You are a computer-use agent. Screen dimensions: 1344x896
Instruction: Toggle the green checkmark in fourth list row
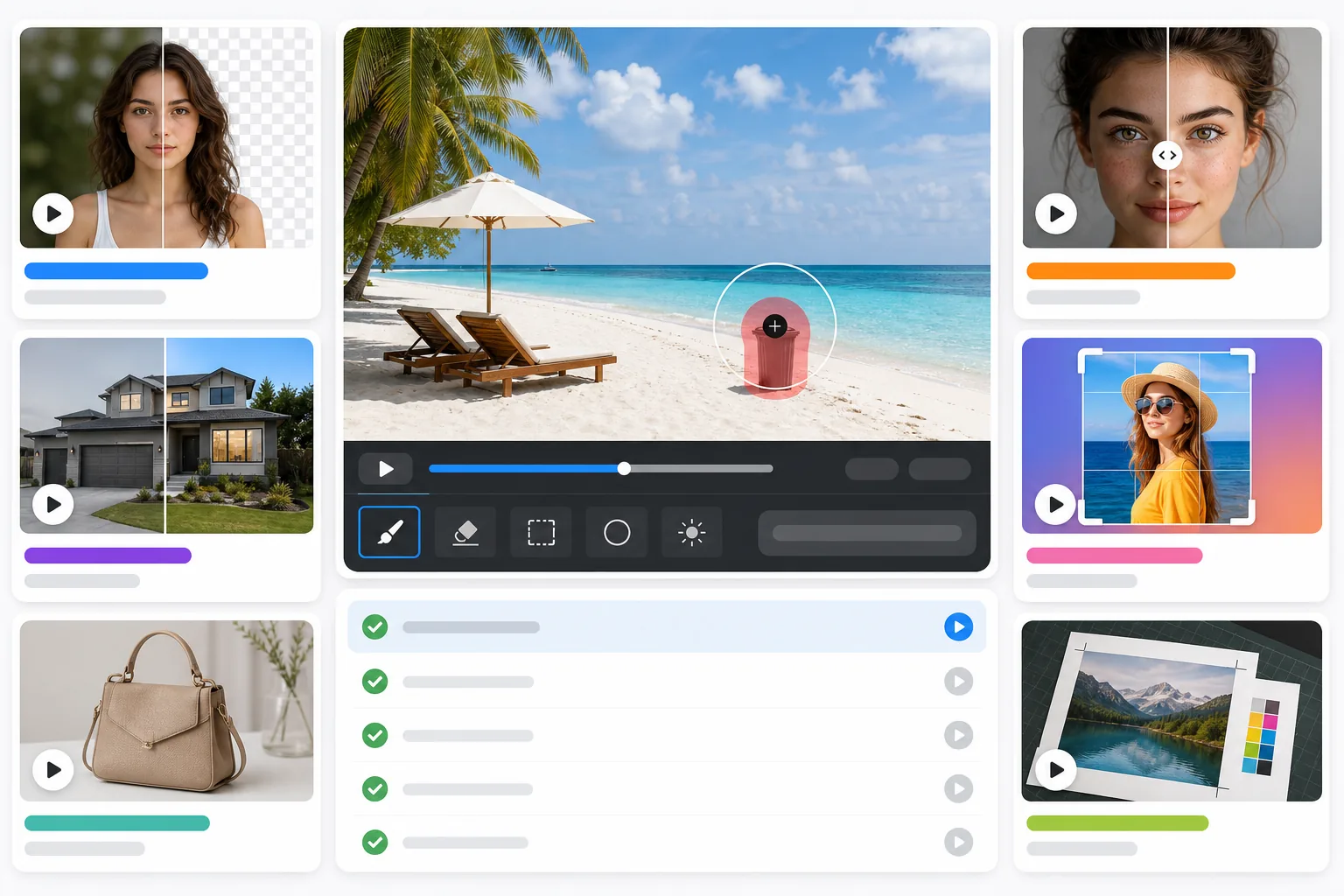tap(375, 789)
